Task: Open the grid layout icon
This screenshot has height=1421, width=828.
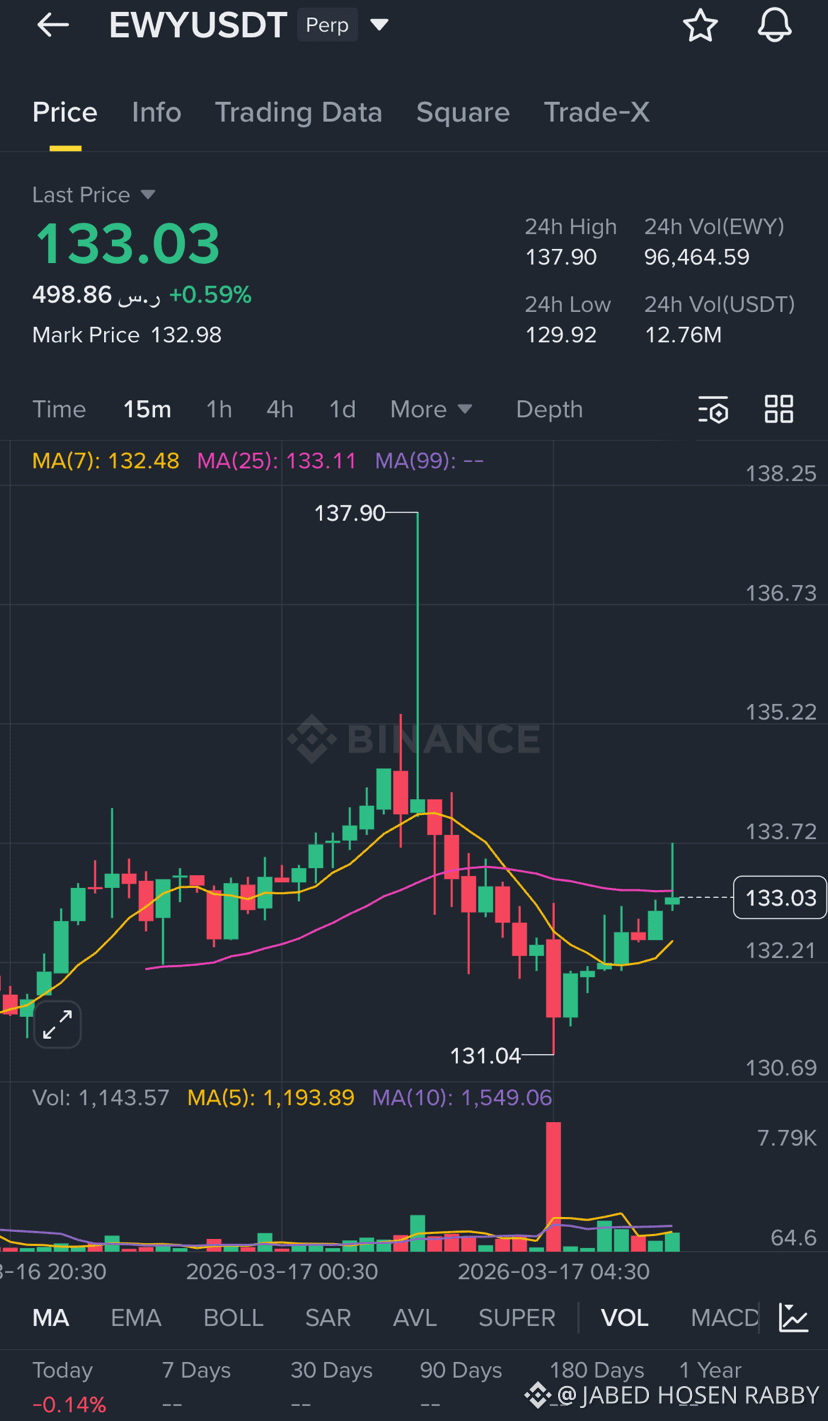Action: point(779,409)
